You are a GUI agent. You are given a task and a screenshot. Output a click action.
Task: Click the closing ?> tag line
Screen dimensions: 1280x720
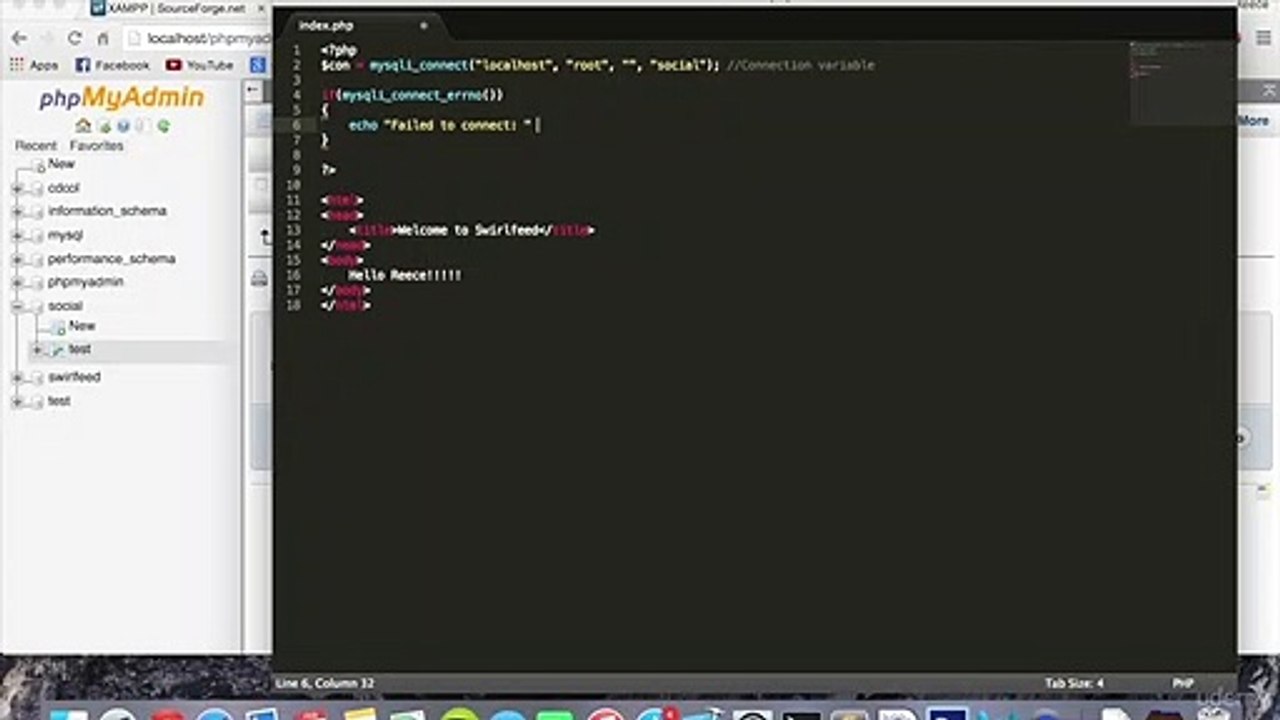pyautogui.click(x=328, y=170)
